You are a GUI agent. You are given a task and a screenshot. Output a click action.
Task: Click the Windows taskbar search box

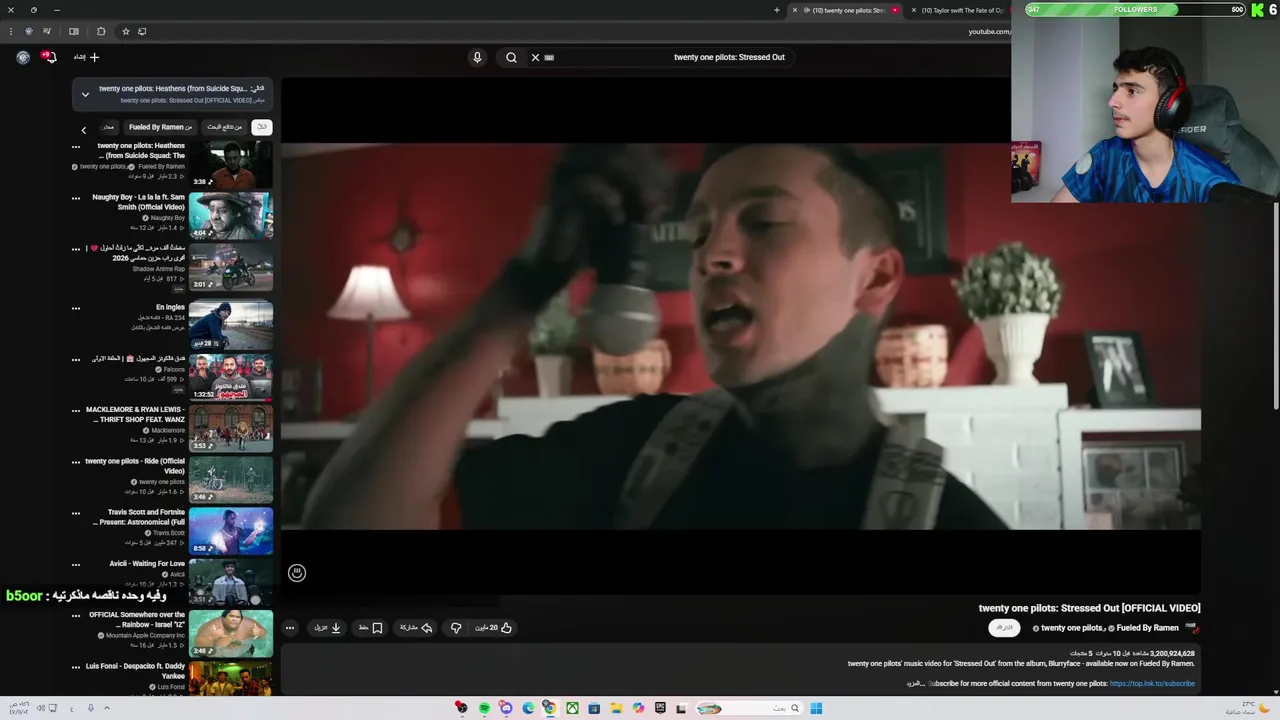tap(750, 708)
